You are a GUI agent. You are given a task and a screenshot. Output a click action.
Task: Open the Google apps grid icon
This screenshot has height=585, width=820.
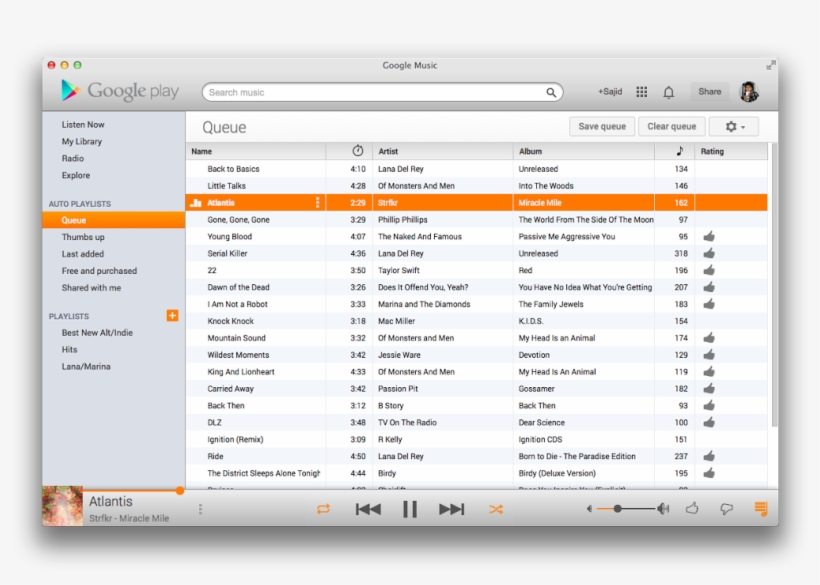(642, 92)
